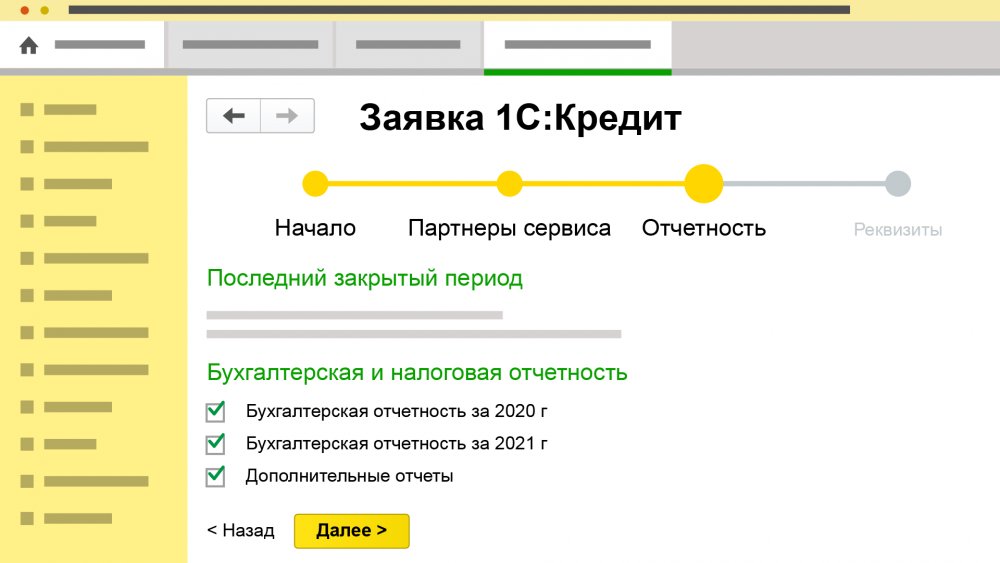
Task: Jump to the Партнеры сервиса step circle
Action: tap(509, 184)
